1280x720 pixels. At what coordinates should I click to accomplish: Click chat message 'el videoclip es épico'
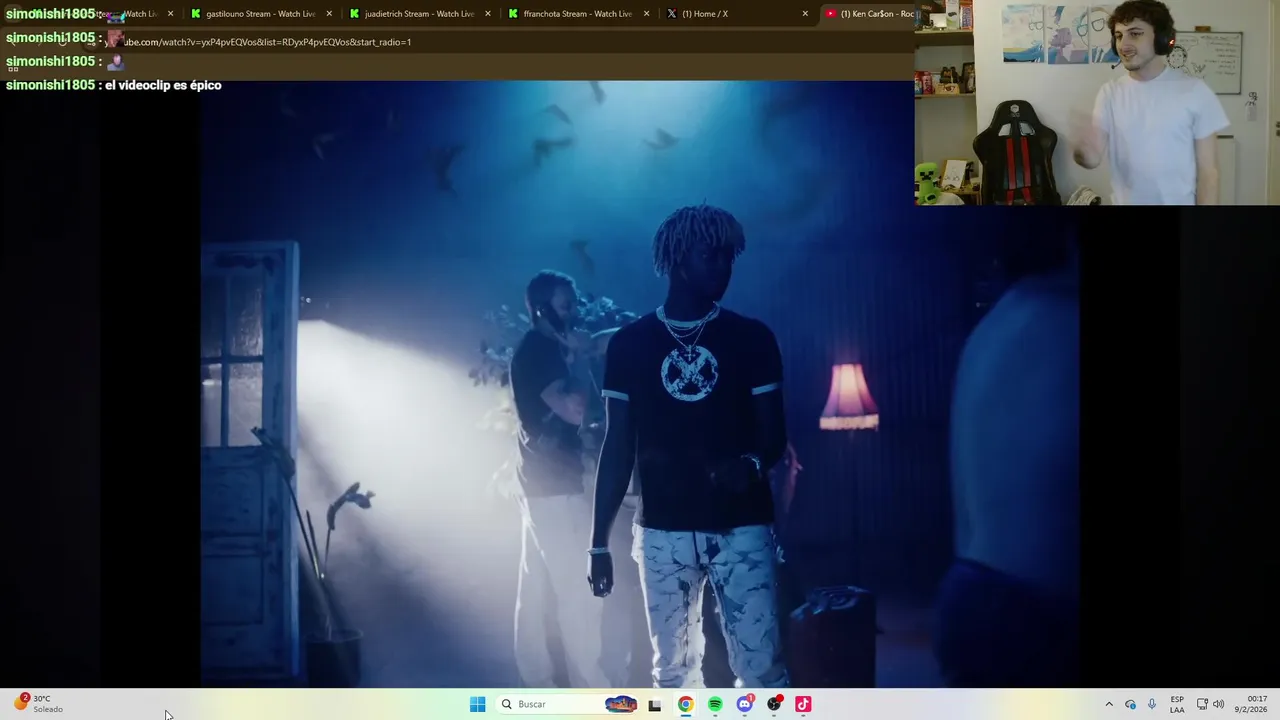click(x=163, y=85)
